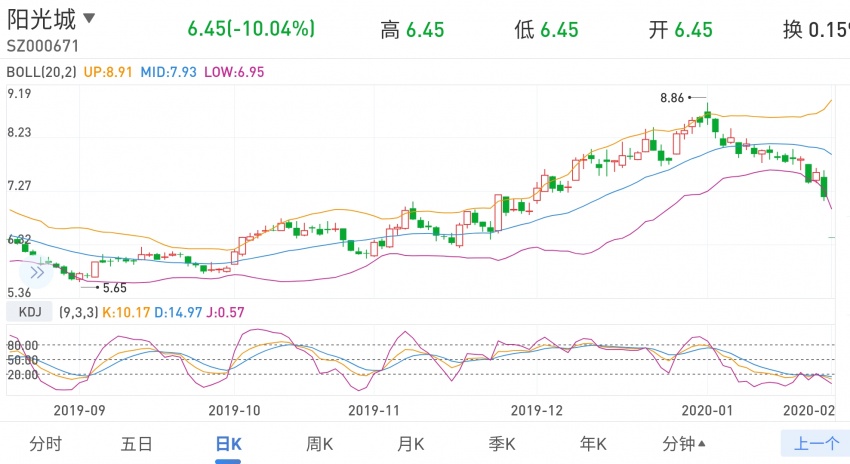Click the 高 6.45 high value
Screen dimensions: 850x464
pos(412,30)
